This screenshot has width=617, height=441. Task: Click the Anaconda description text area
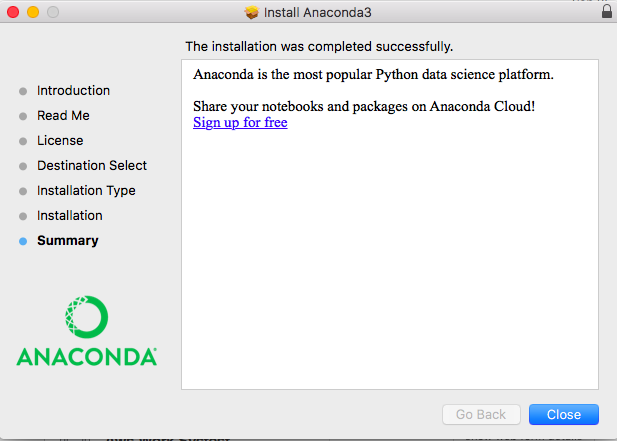point(389,250)
